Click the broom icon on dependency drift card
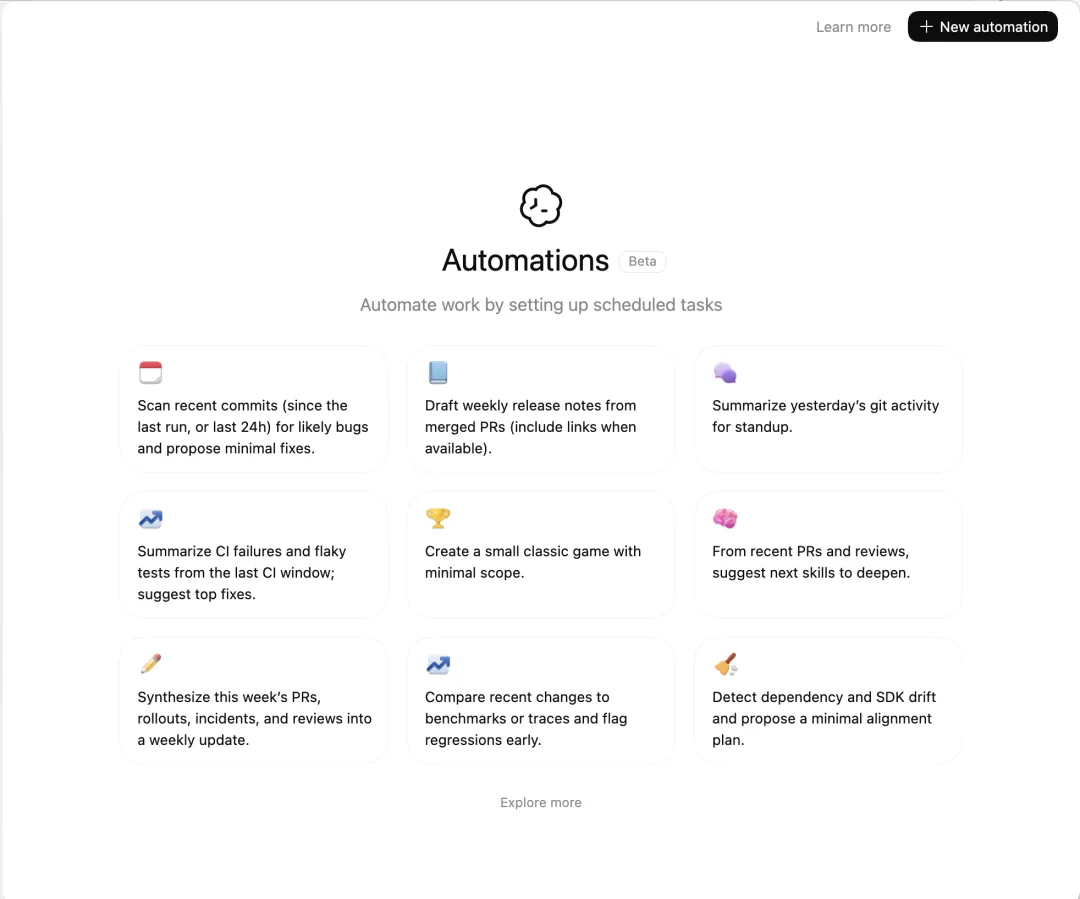 coord(725,664)
